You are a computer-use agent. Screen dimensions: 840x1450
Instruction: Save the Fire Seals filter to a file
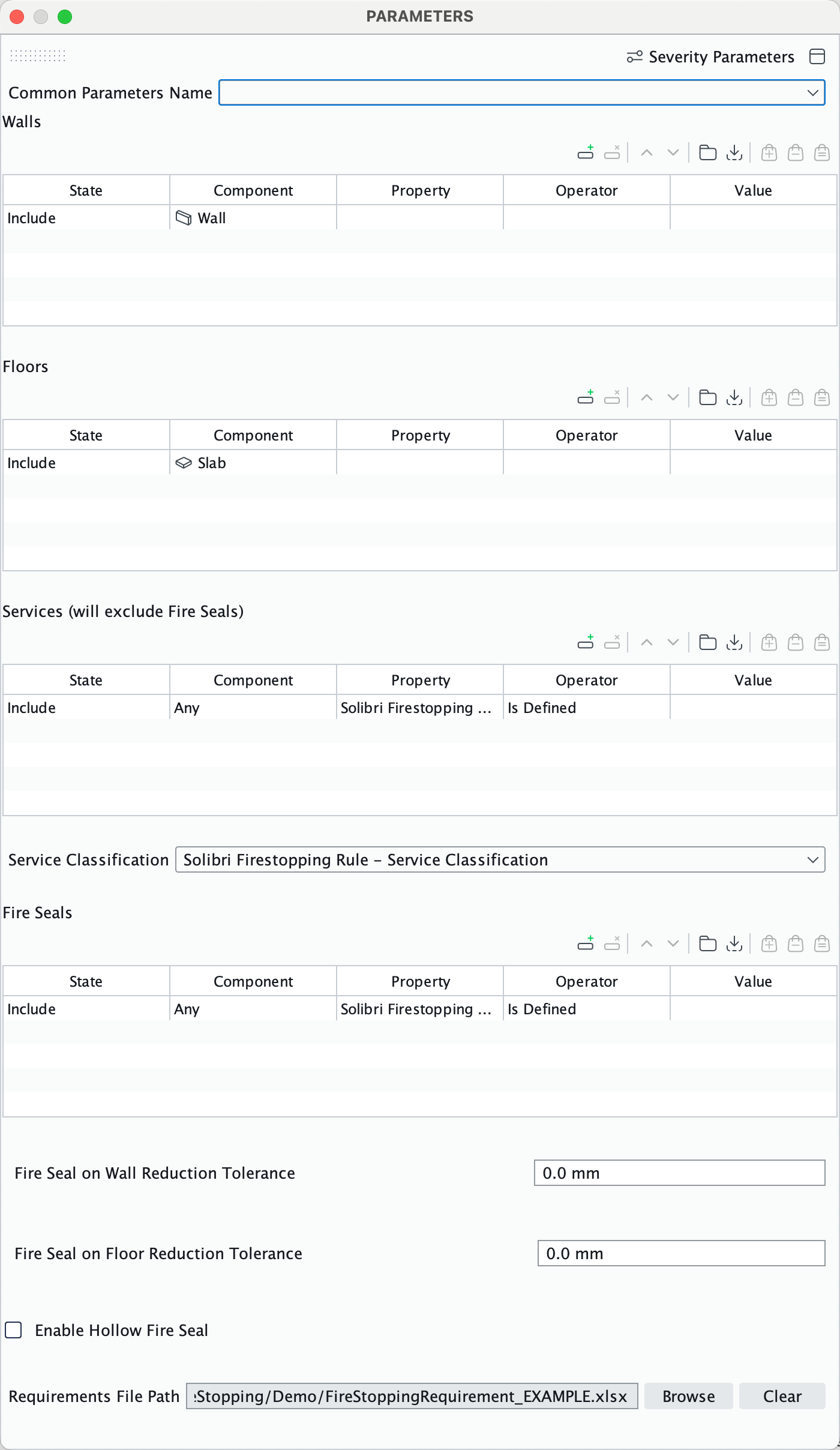coord(734,943)
